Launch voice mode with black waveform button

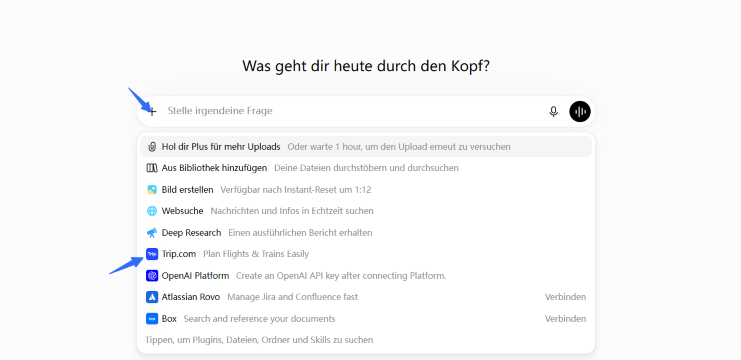click(x=580, y=111)
